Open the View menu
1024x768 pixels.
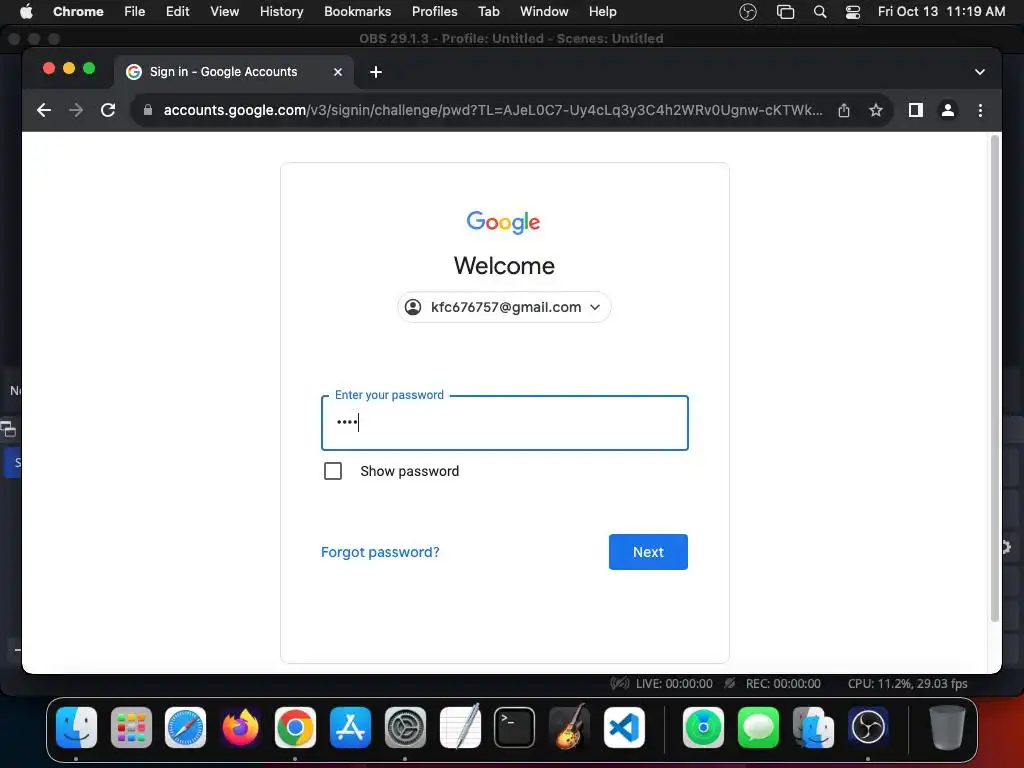coord(225,11)
